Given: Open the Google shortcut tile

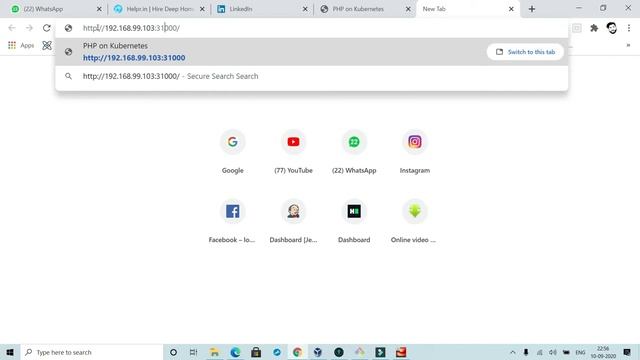Looking at the screenshot, I should 233,152.
